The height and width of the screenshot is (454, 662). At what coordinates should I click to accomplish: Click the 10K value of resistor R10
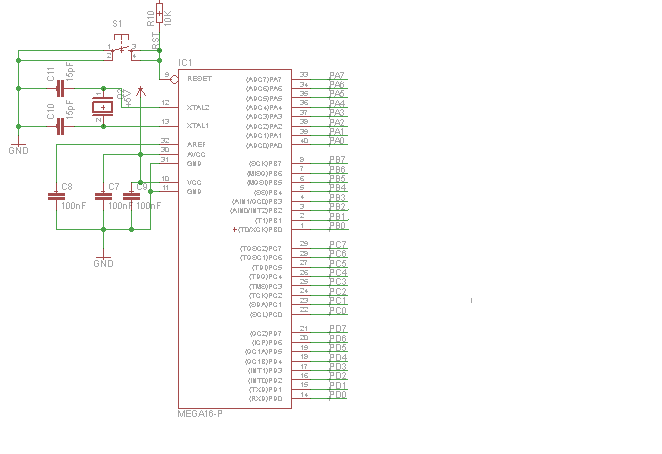[168, 19]
